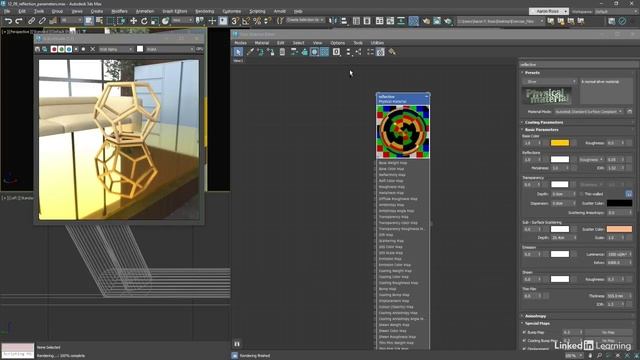Click the Emission Color Map slot label
The image size is (640, 360).
(394, 264)
